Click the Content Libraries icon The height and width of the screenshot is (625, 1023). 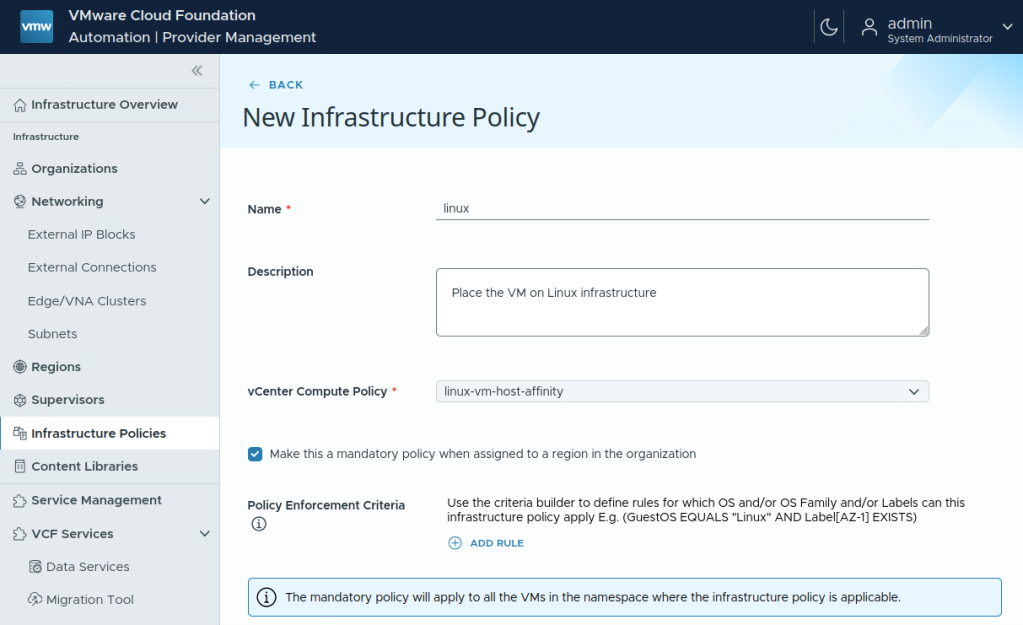(x=20, y=466)
